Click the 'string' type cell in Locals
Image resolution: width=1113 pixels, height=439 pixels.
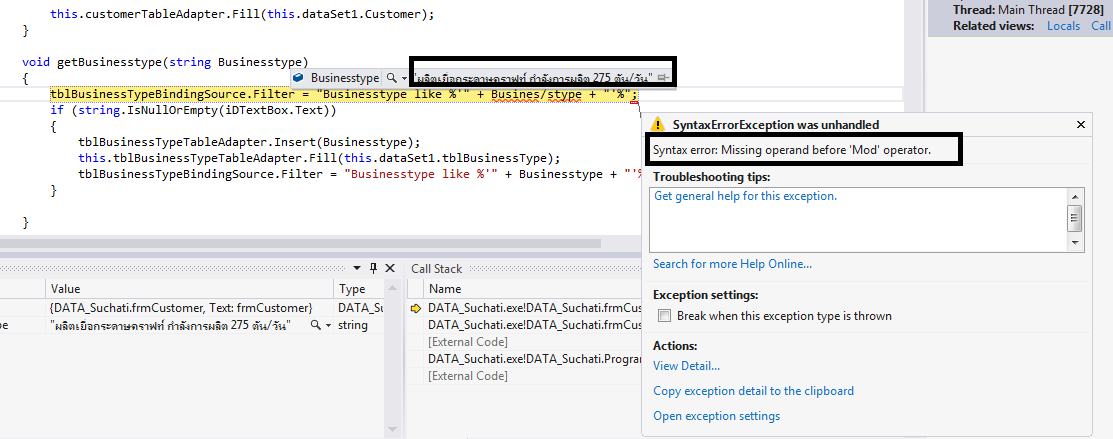click(x=358, y=325)
